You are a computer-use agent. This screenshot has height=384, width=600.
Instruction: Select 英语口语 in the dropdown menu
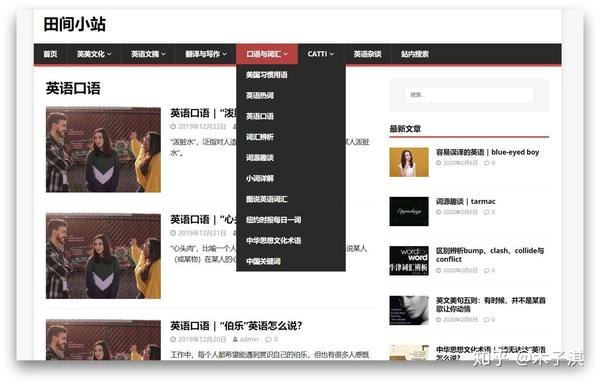point(260,116)
